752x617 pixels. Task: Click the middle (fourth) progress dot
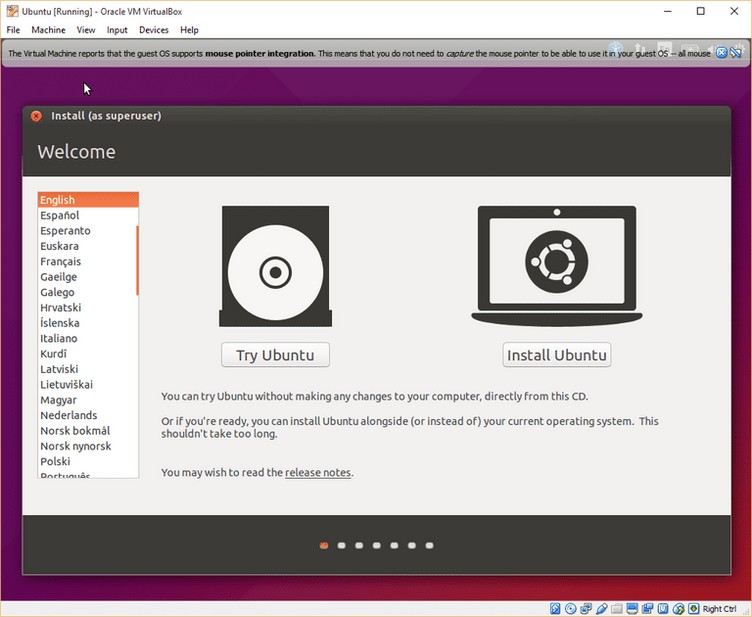pos(376,545)
